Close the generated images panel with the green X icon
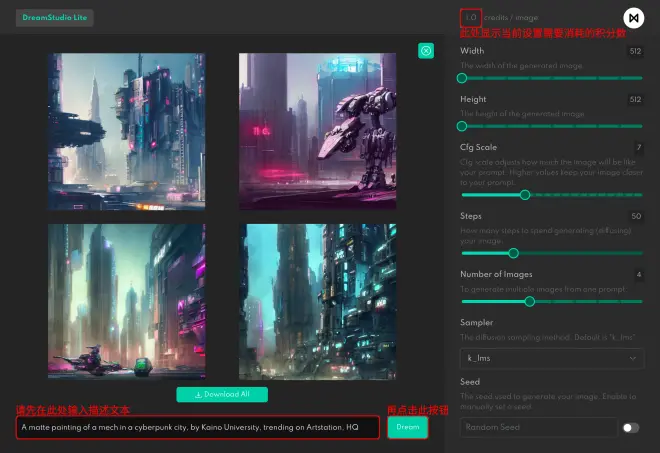 click(426, 51)
